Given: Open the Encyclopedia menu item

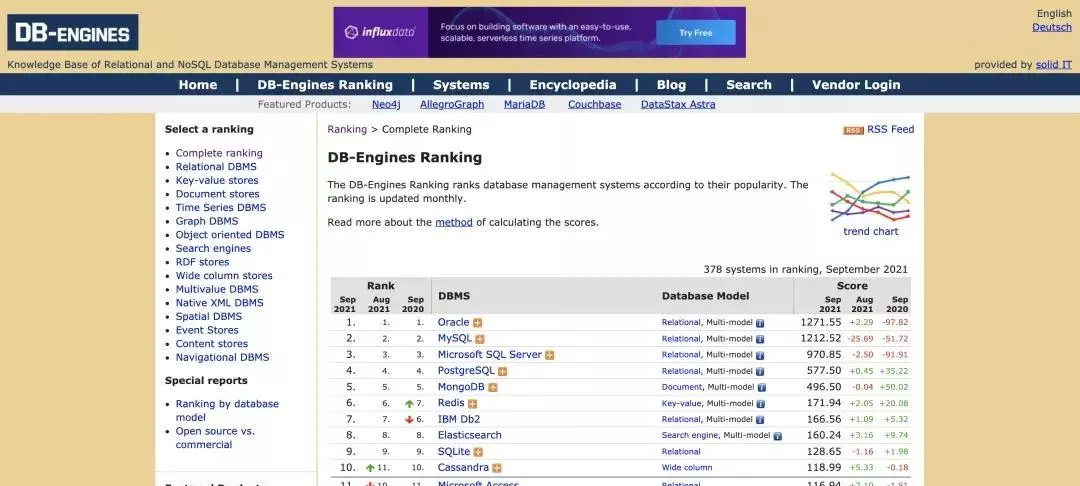Looking at the screenshot, I should tap(573, 85).
